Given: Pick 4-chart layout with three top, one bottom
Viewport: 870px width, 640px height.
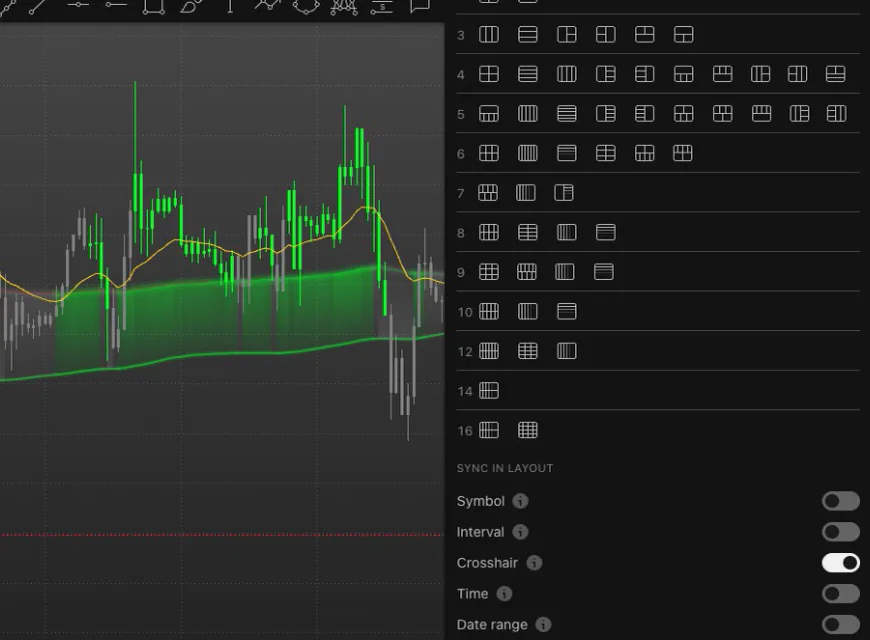Looking at the screenshot, I should click(x=722, y=74).
